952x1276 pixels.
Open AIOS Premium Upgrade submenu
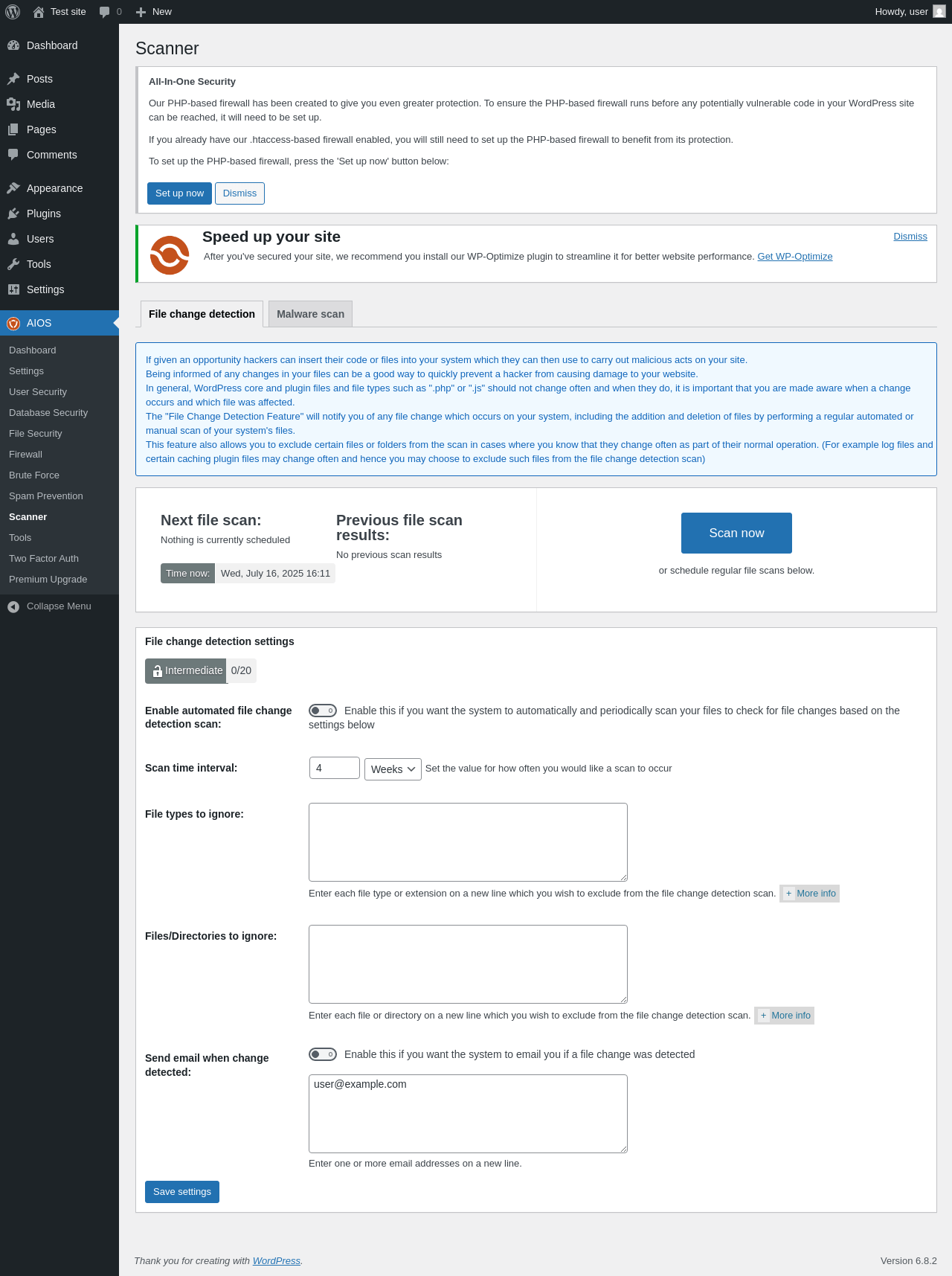(59, 580)
